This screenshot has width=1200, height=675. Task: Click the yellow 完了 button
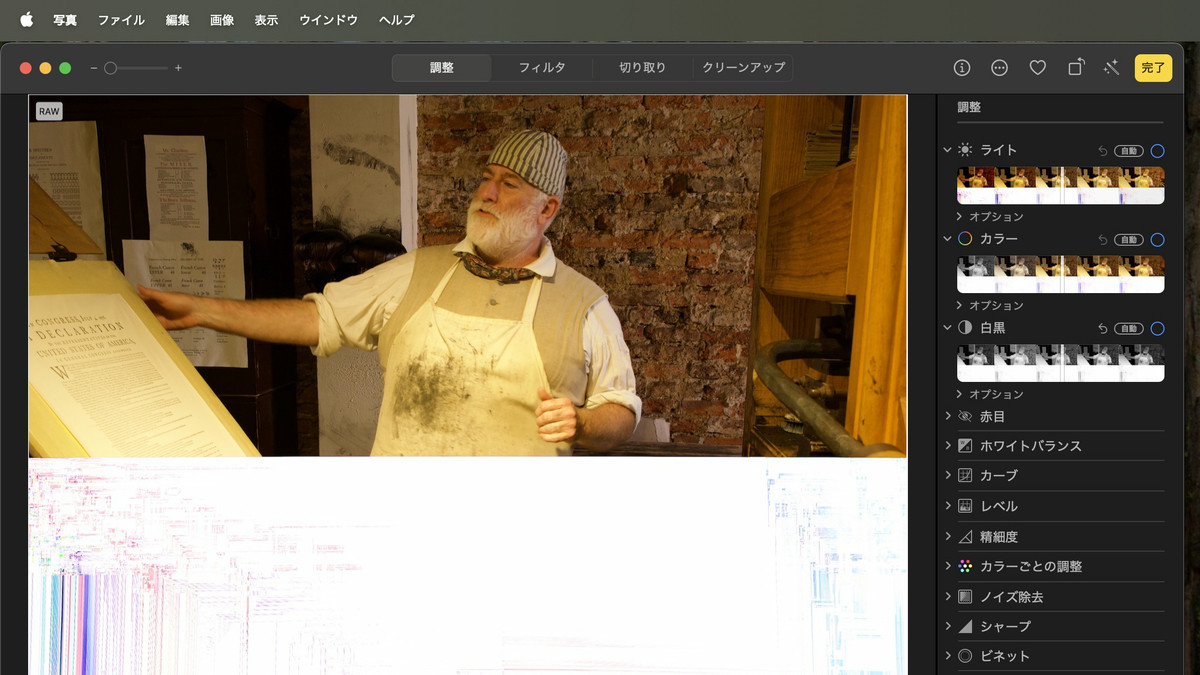click(1153, 68)
